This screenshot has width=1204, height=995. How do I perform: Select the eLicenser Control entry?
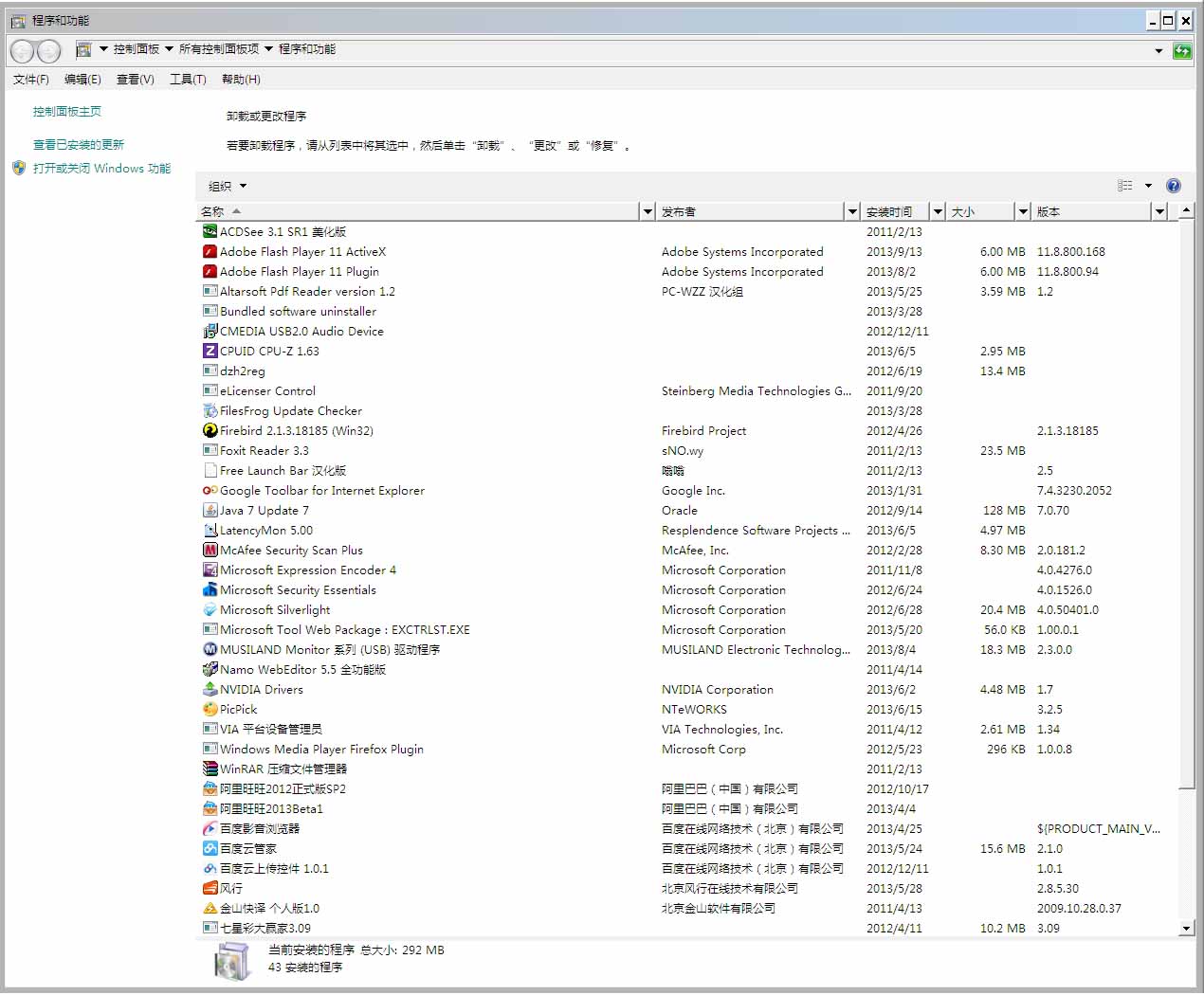684,390
